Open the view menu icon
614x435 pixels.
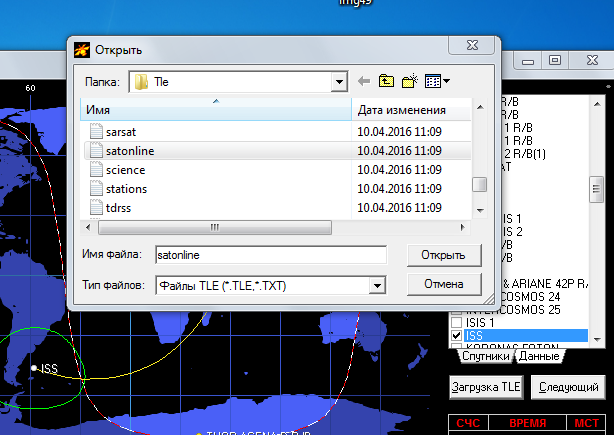[437, 81]
